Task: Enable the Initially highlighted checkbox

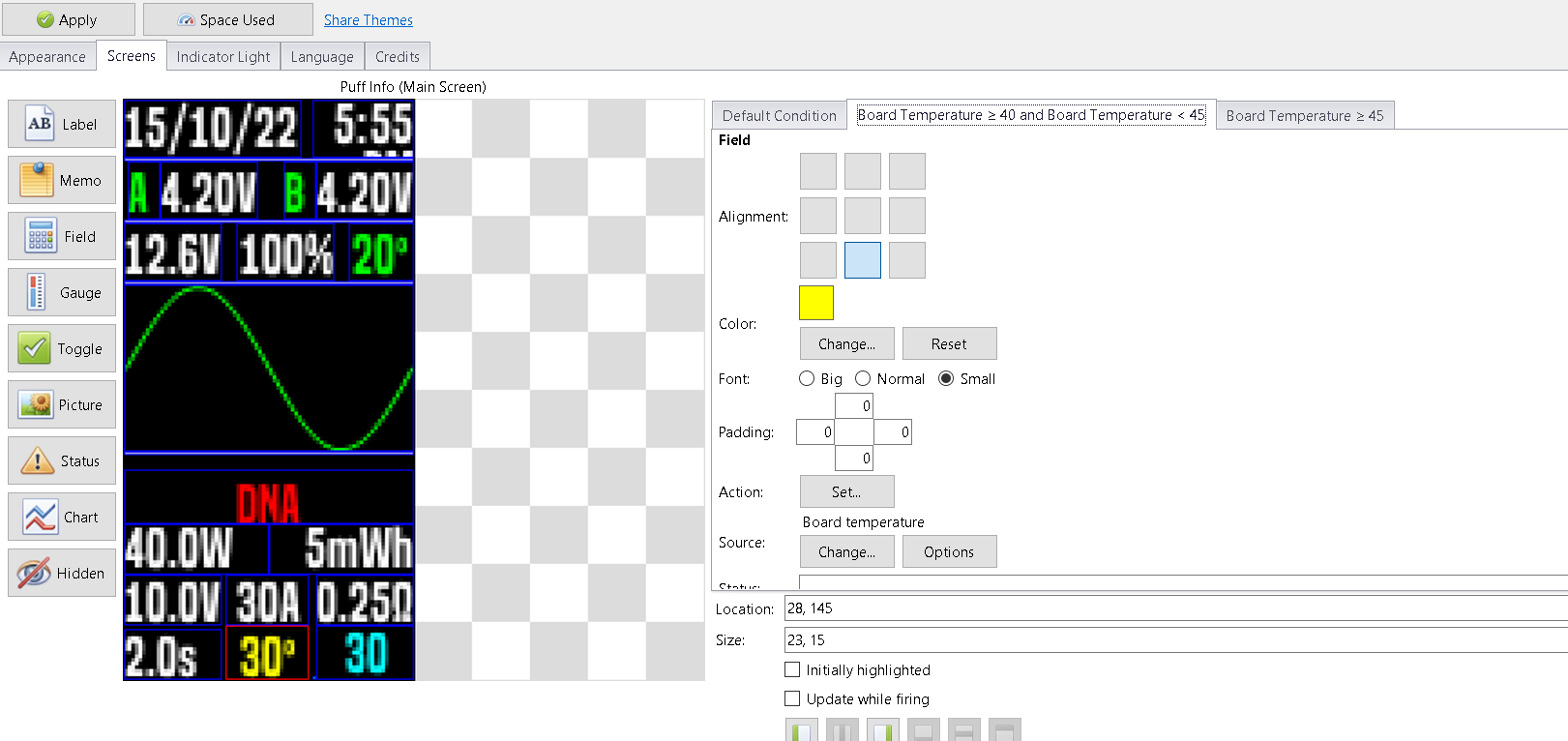Action: click(x=792, y=669)
